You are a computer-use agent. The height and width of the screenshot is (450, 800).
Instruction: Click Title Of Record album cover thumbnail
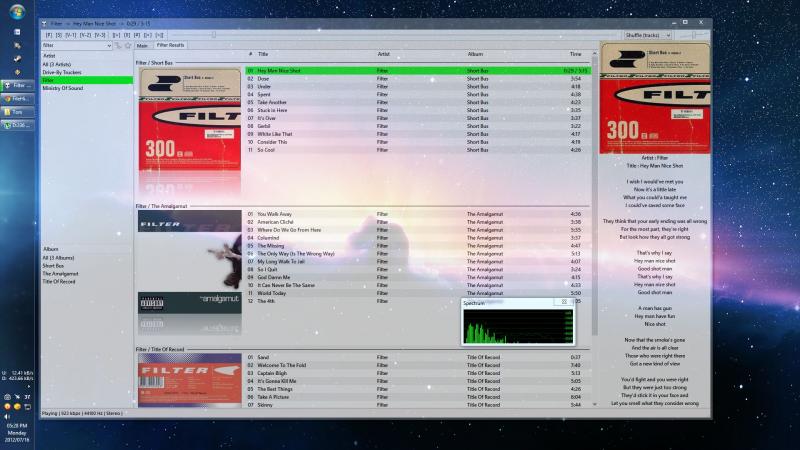tap(190, 380)
